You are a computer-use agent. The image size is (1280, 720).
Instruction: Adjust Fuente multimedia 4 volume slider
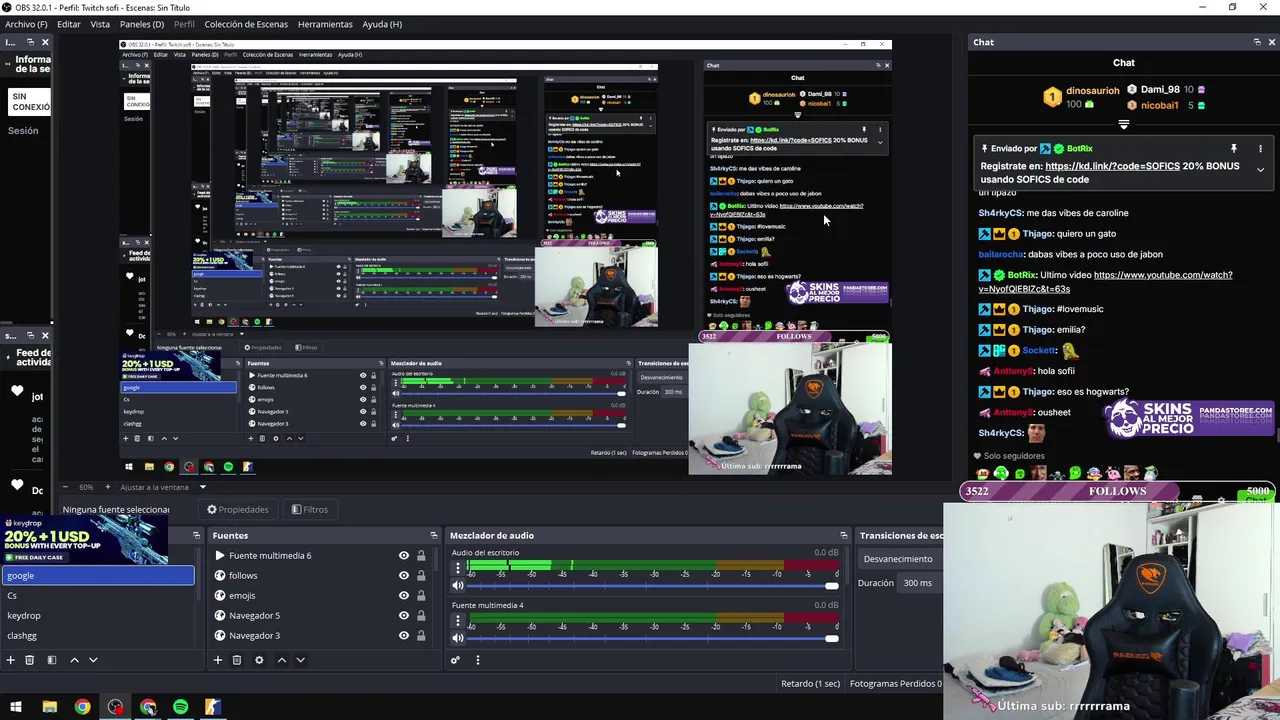pyautogui.click(x=654, y=638)
